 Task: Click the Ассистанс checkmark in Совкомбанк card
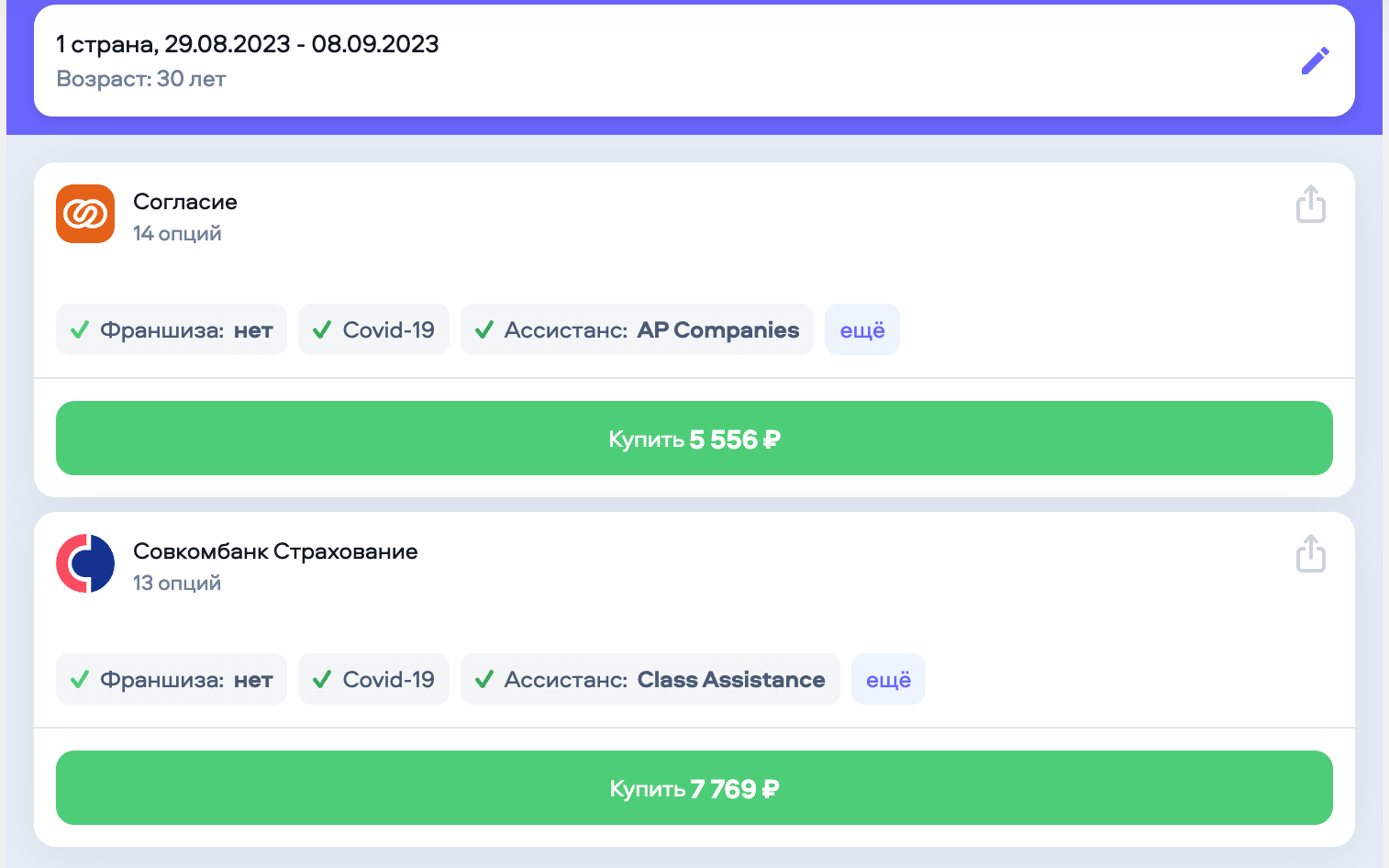pos(484,680)
